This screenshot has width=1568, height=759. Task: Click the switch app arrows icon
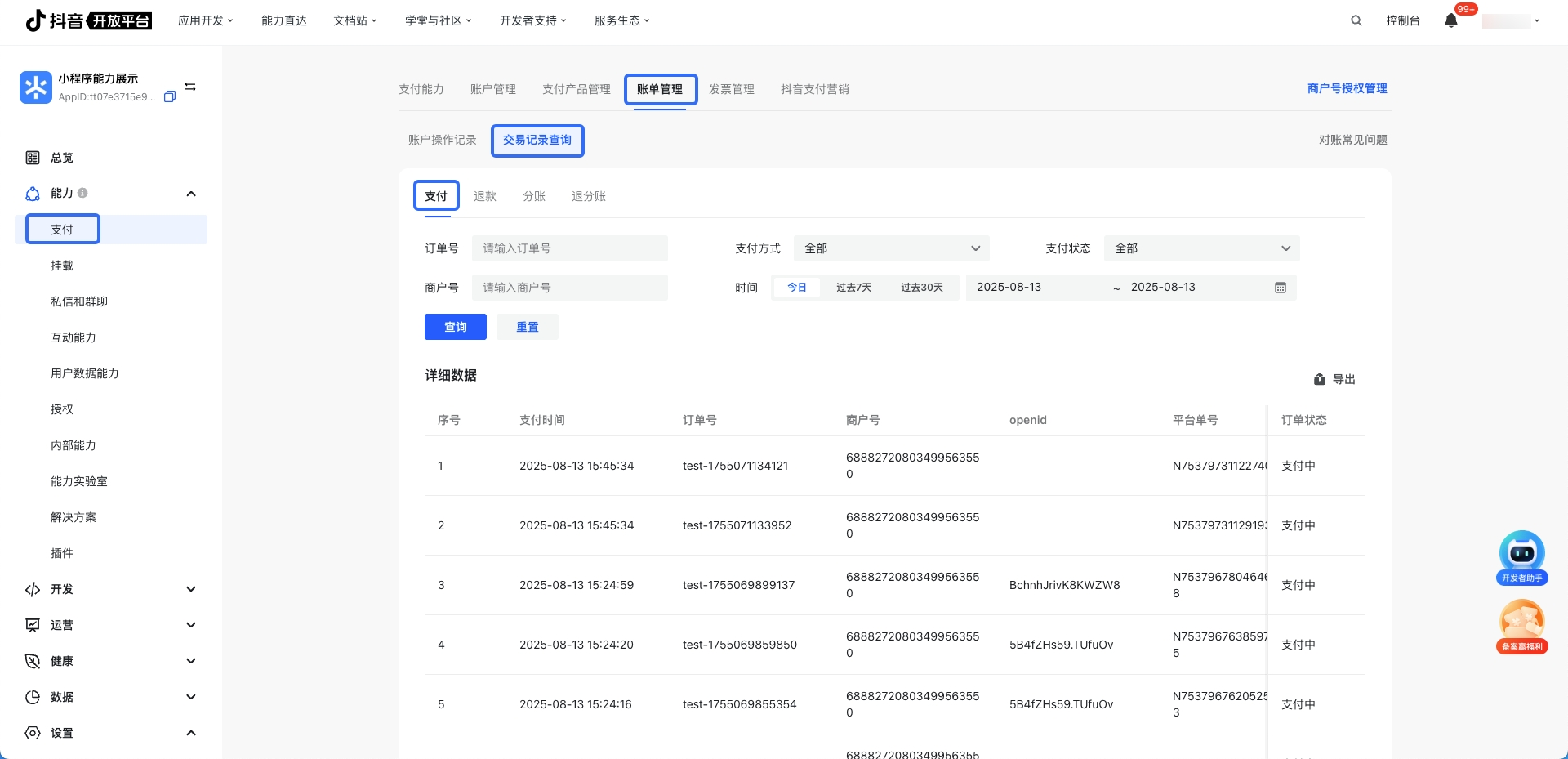(x=190, y=87)
